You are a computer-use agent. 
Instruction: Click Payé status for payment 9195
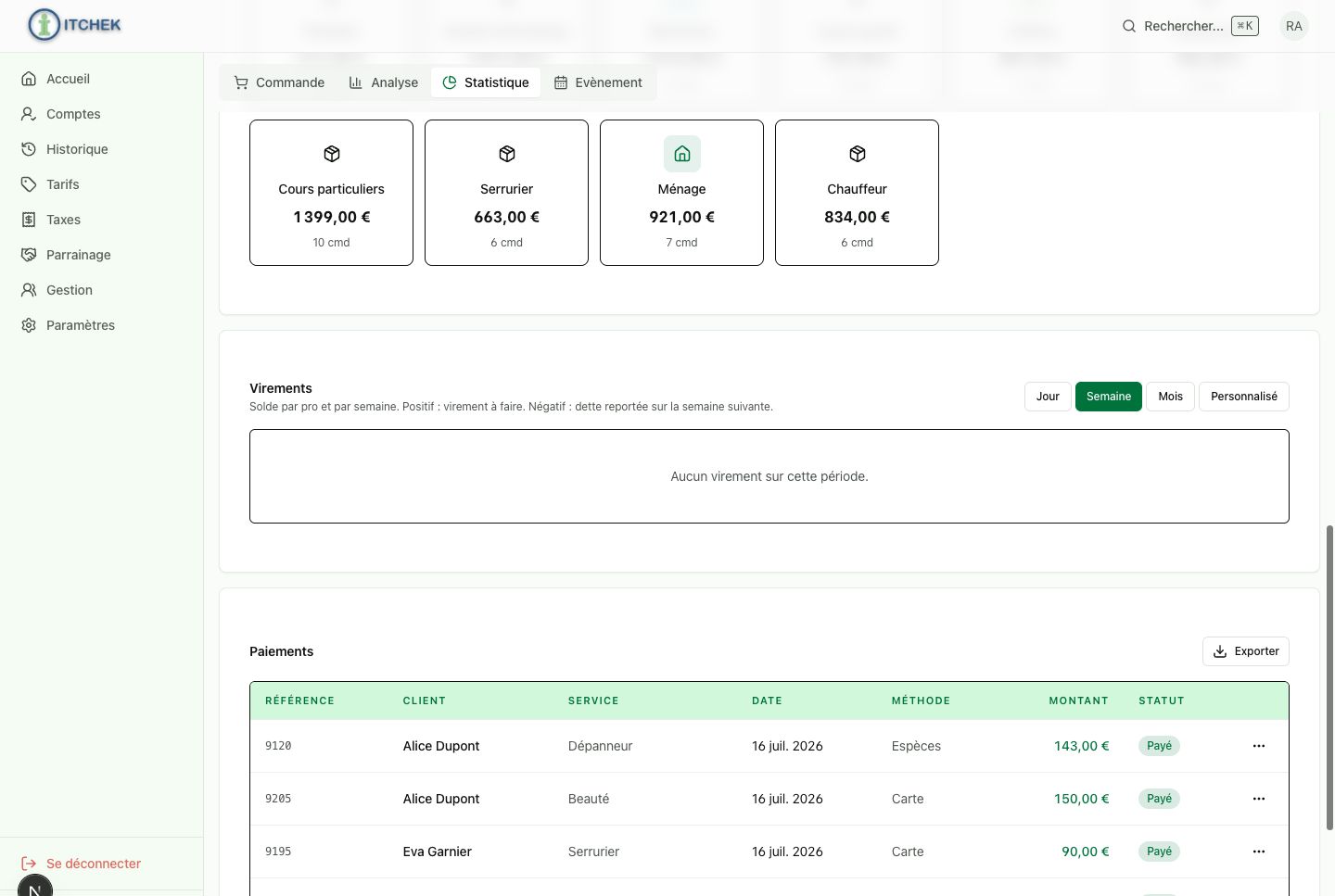point(1159,852)
